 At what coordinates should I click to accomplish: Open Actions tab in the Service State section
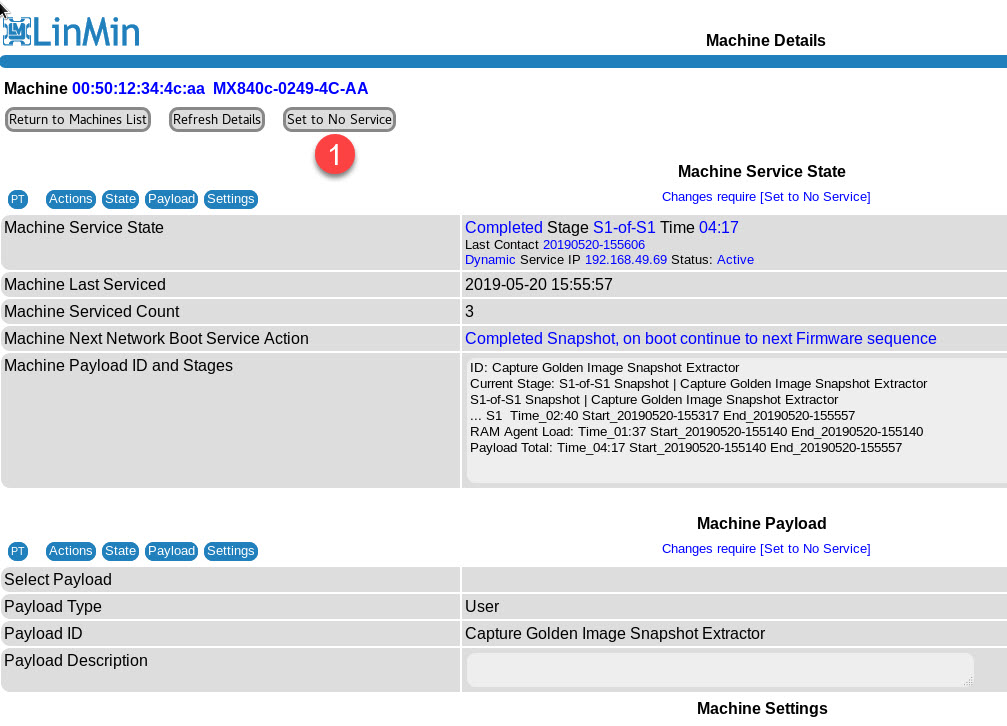tap(70, 199)
